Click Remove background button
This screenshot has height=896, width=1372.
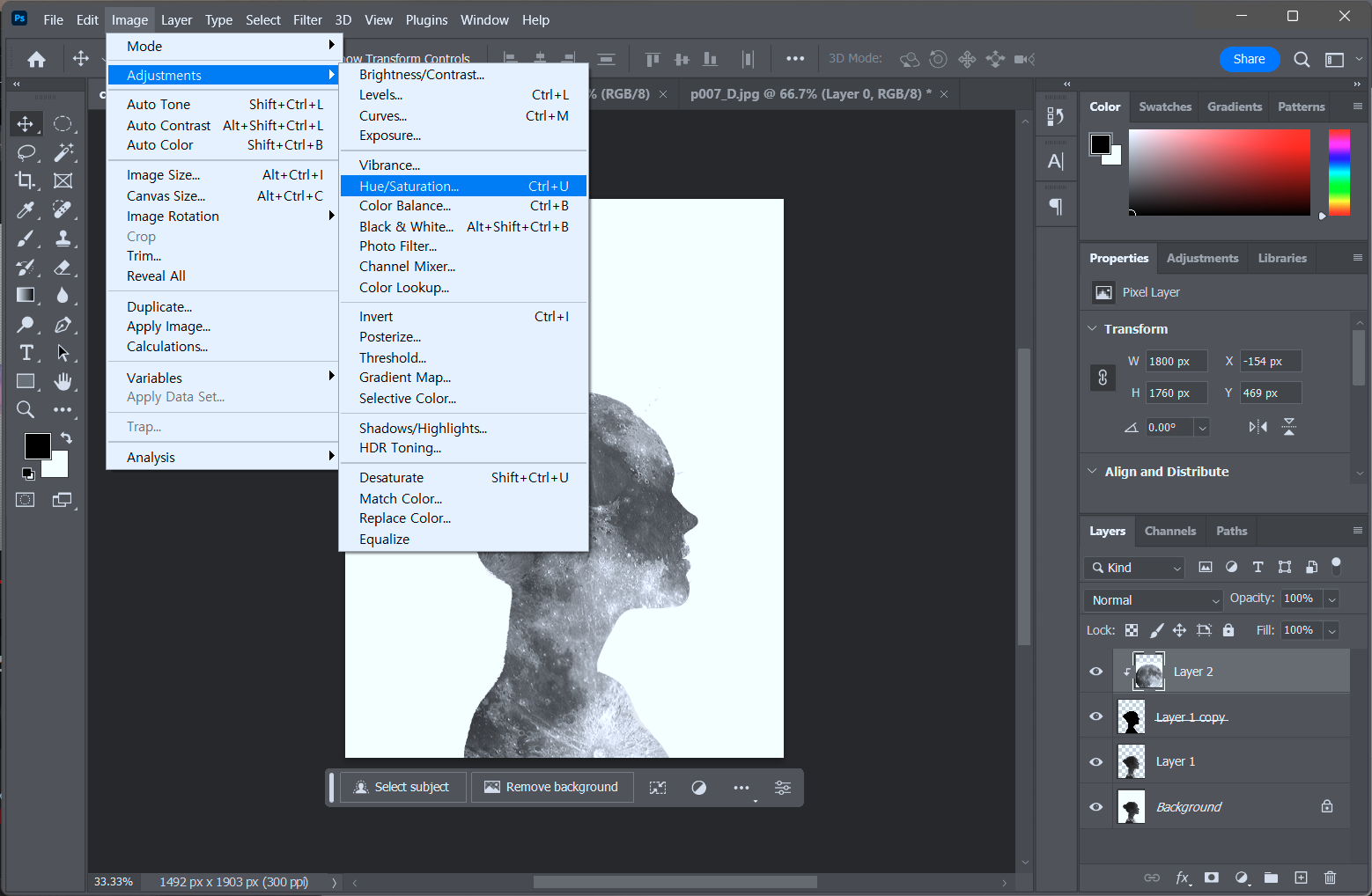pos(552,787)
